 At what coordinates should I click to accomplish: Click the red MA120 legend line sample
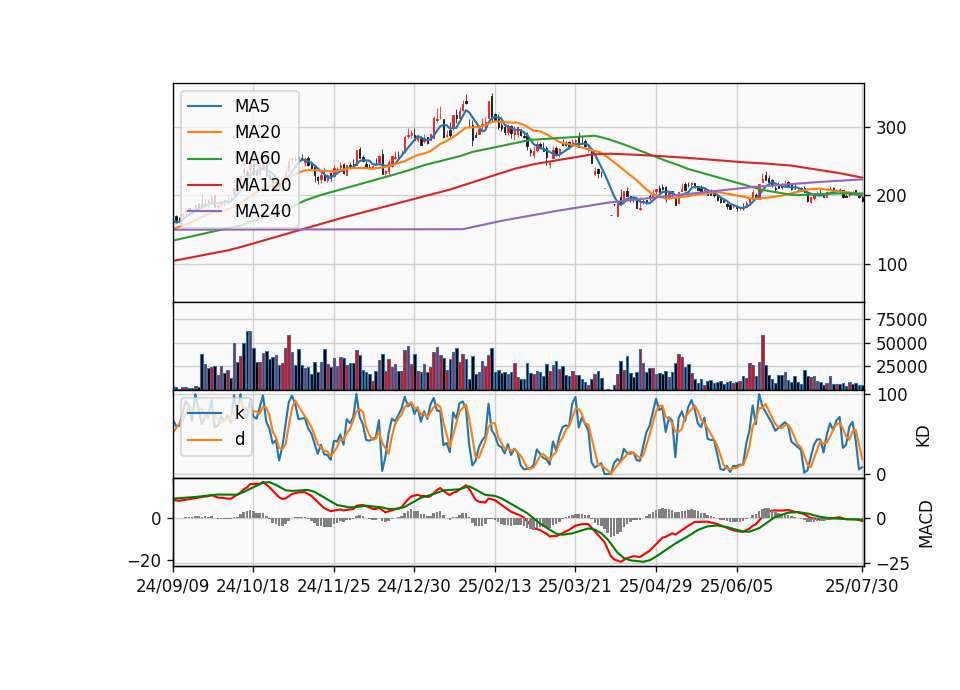click(x=204, y=185)
